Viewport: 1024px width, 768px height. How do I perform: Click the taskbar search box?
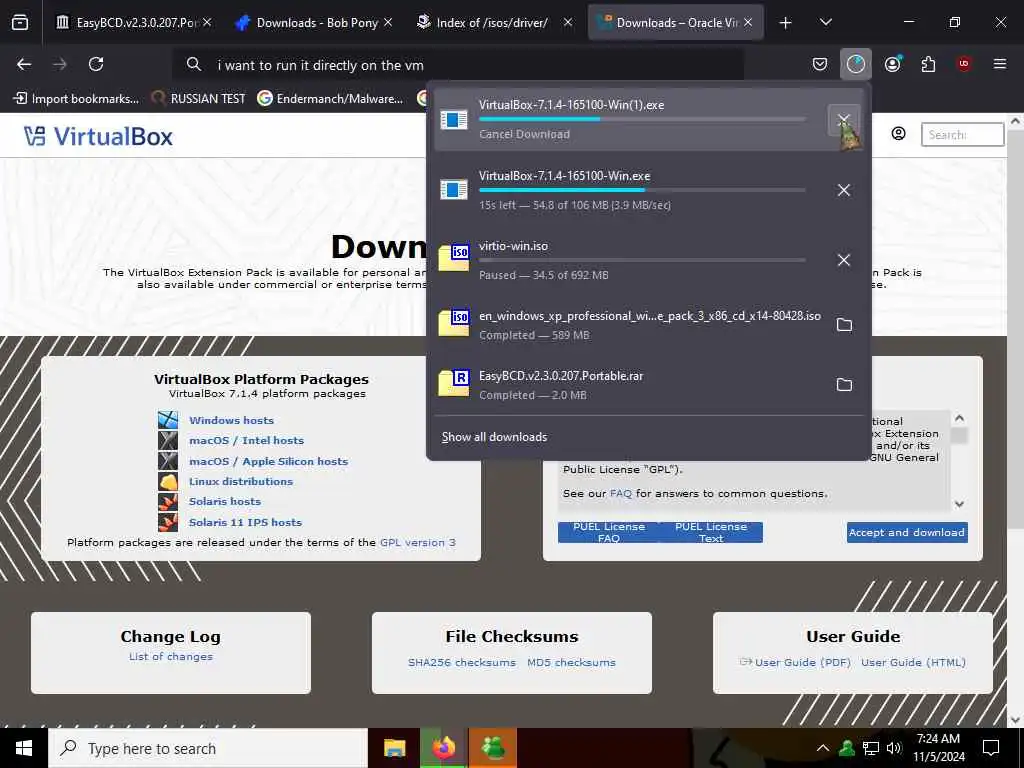208,748
